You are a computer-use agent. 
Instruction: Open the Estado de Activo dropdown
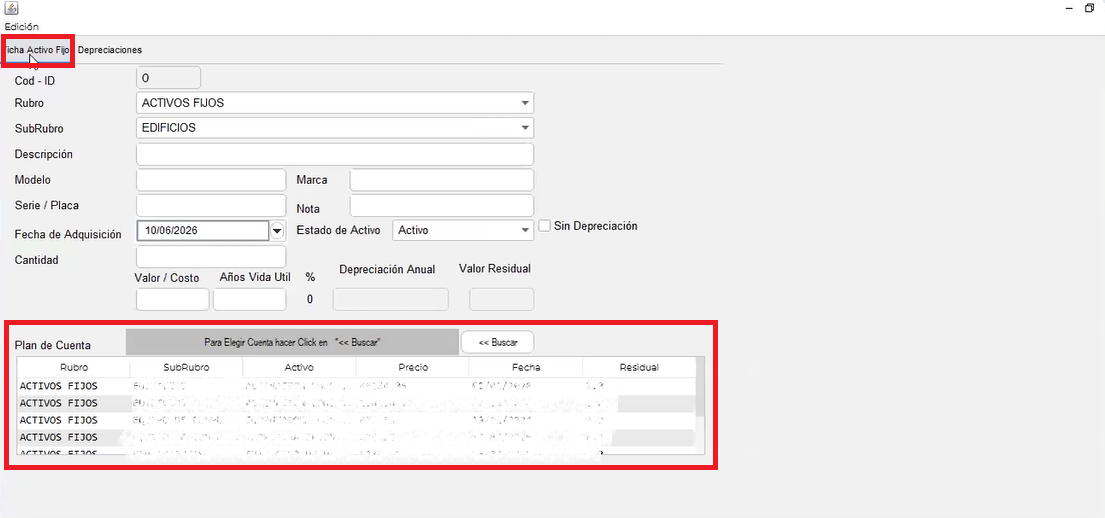coord(462,230)
